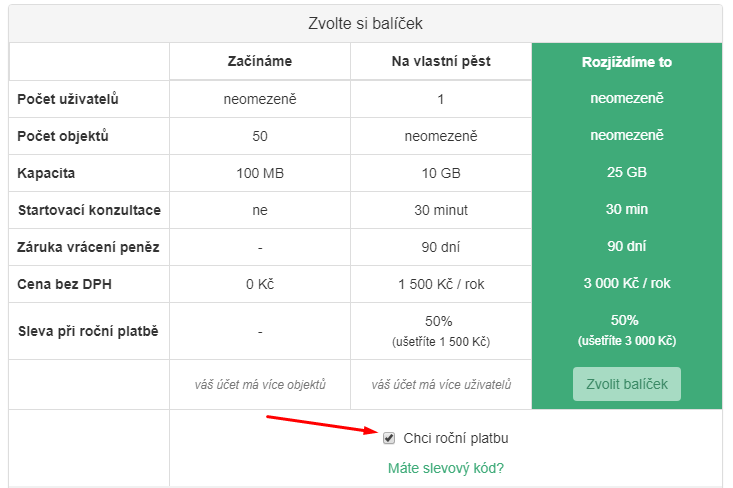Uncheck the Chci roční platbu checkbox
This screenshot has width=733, height=488.
click(389, 438)
